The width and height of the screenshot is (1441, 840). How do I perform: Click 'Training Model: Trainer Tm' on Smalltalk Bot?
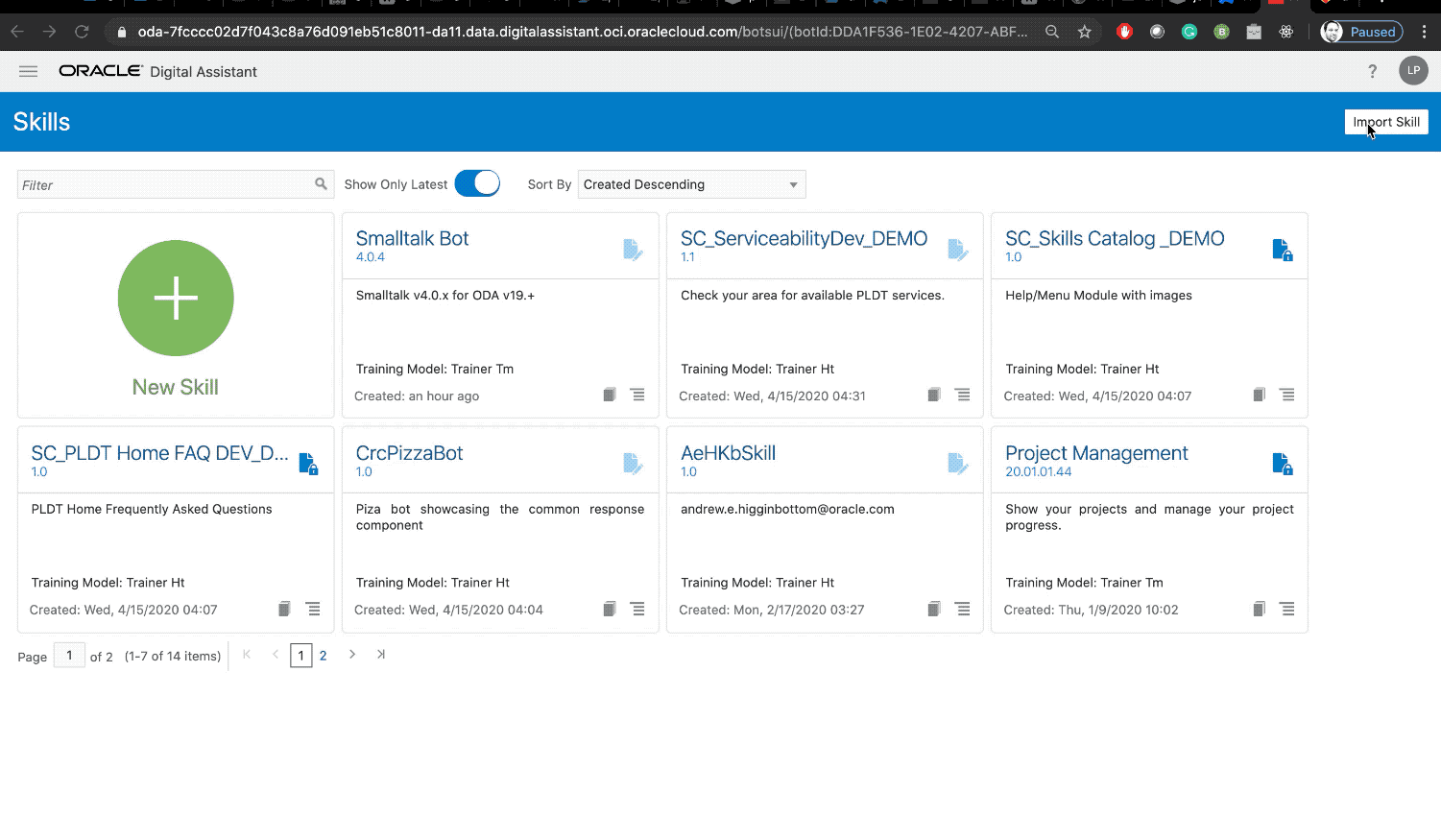pos(434,369)
